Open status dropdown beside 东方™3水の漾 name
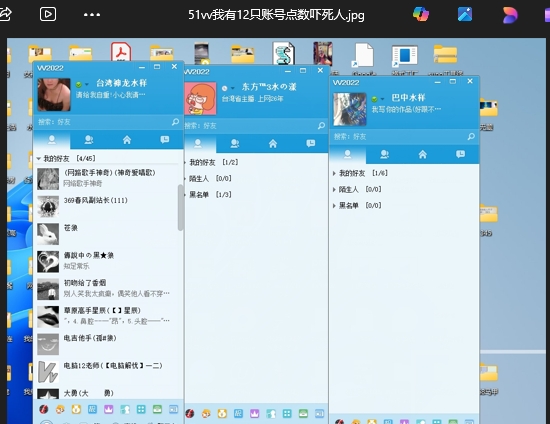Image resolution: width=550 pixels, height=424 pixels. pos(233,88)
